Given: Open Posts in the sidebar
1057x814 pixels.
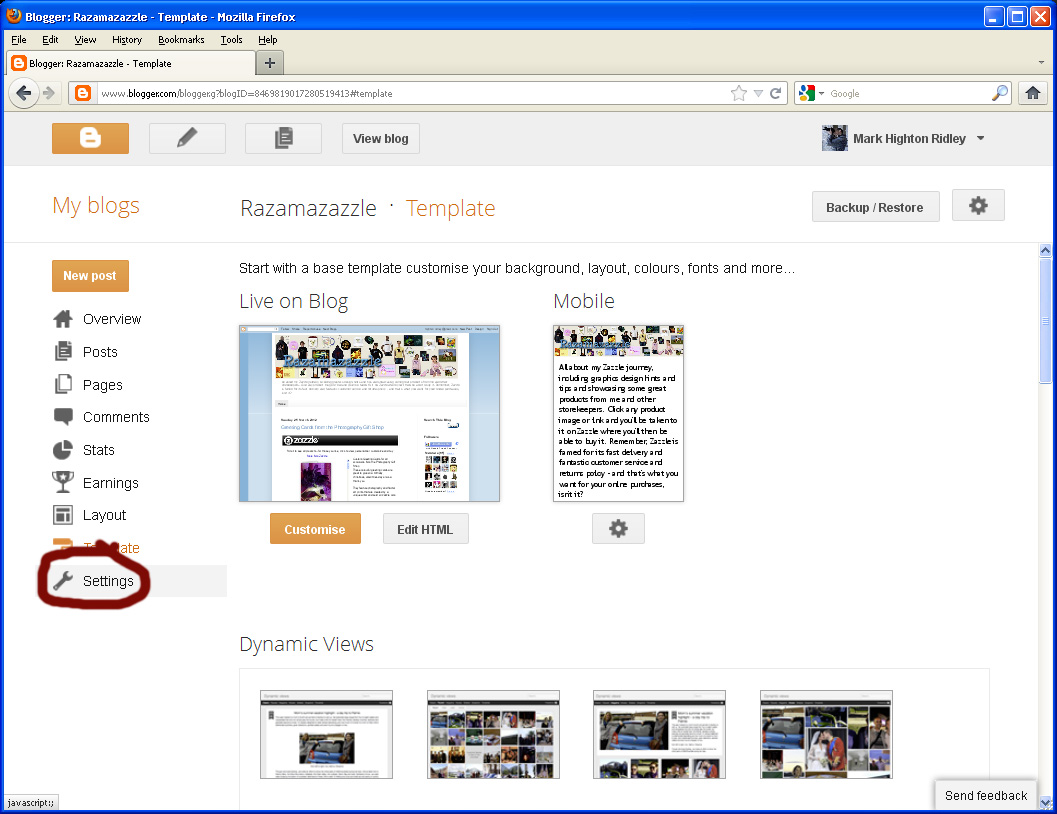Looking at the screenshot, I should coord(100,352).
